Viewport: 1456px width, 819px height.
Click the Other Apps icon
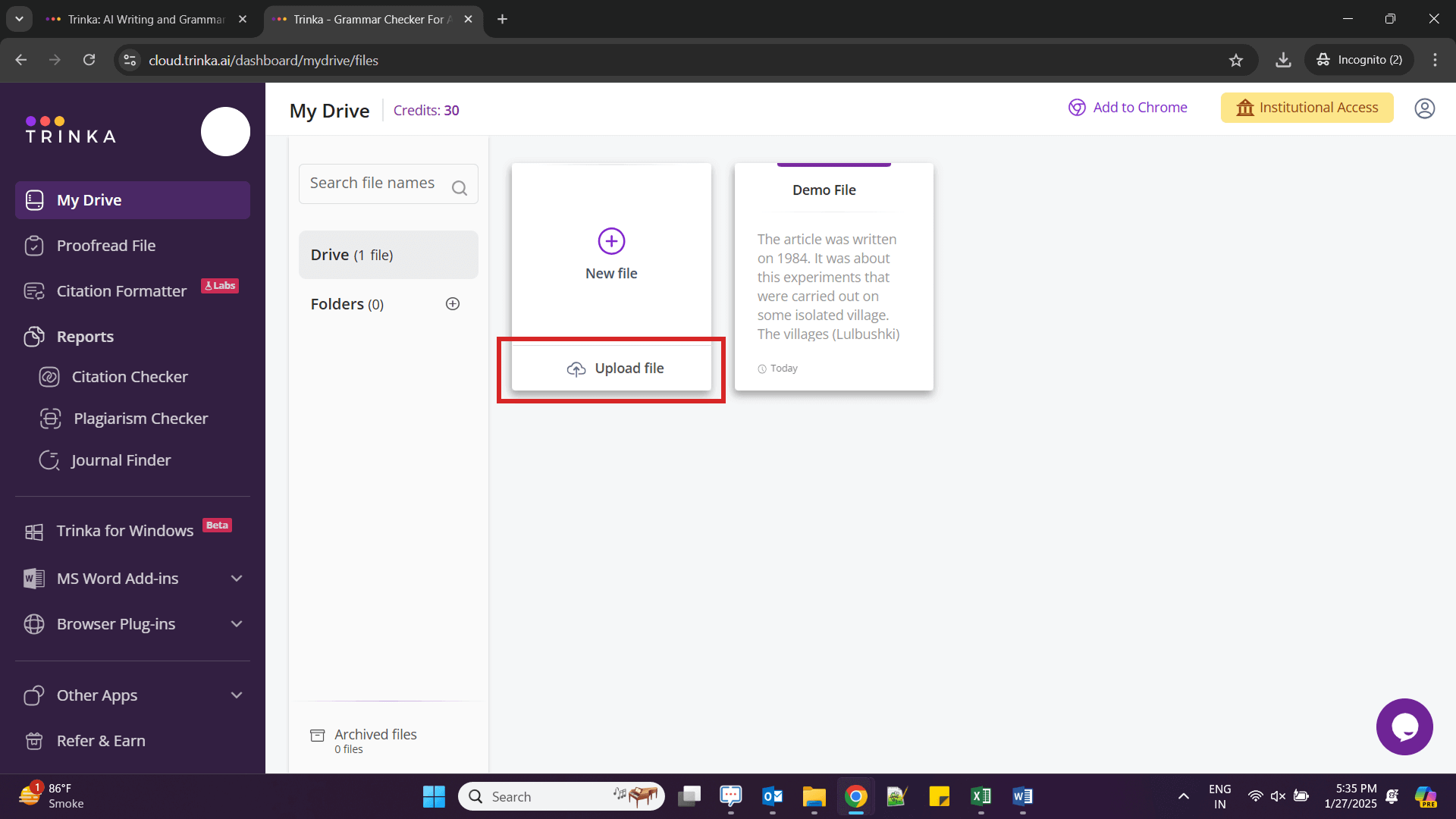(34, 695)
